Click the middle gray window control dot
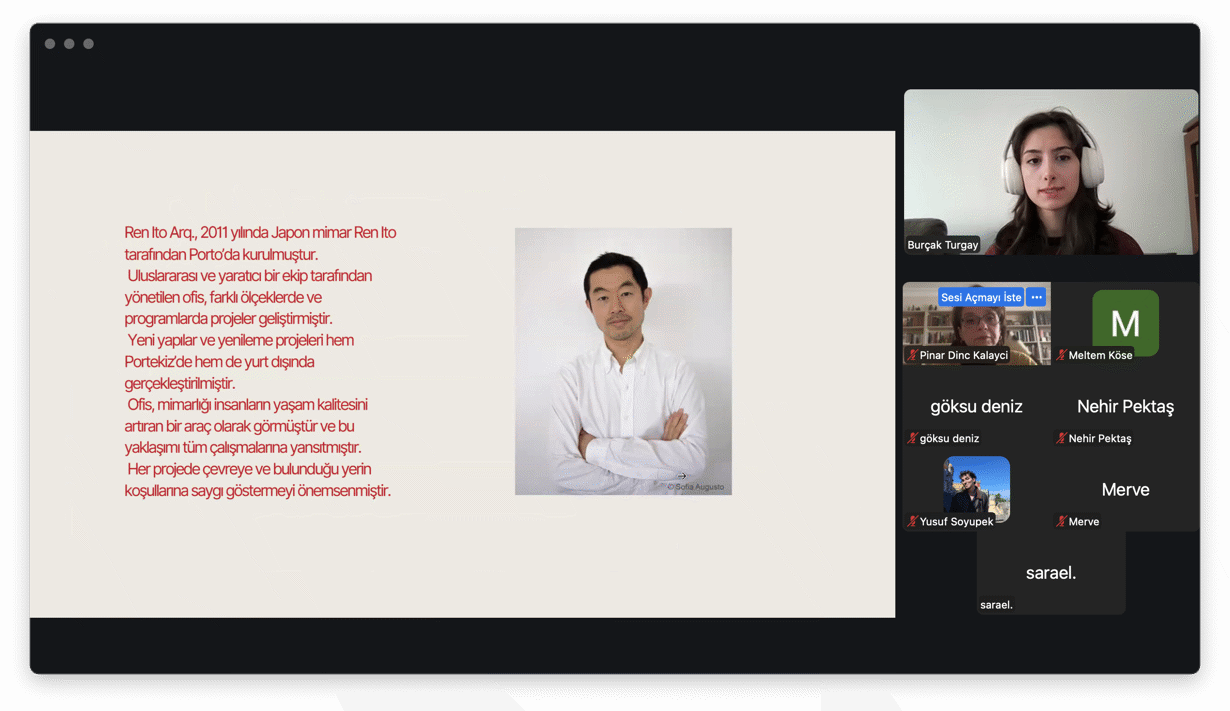This screenshot has height=711, width=1230. (x=69, y=44)
